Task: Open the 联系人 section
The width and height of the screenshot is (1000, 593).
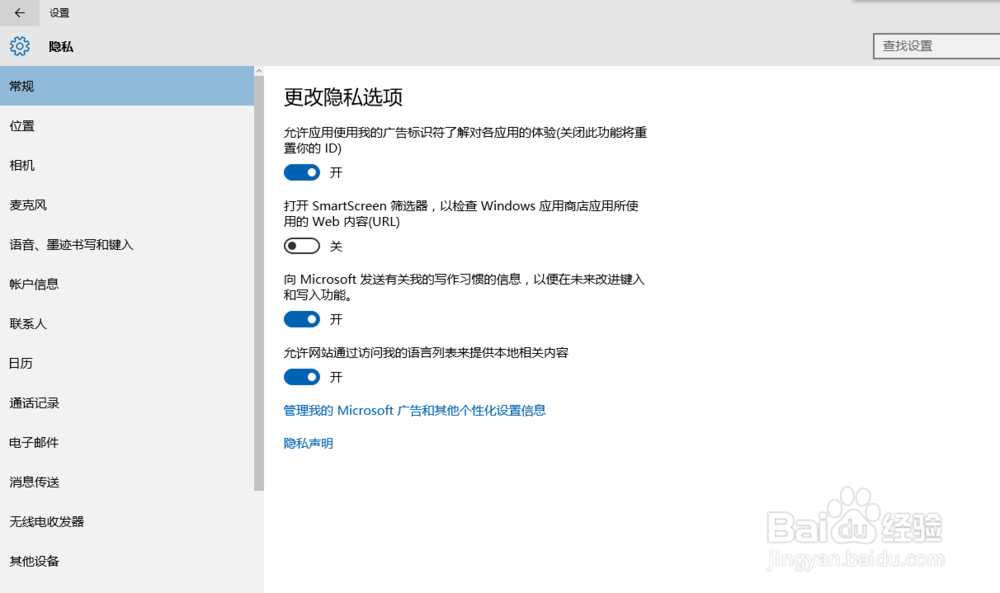Action: pyautogui.click(x=127, y=323)
